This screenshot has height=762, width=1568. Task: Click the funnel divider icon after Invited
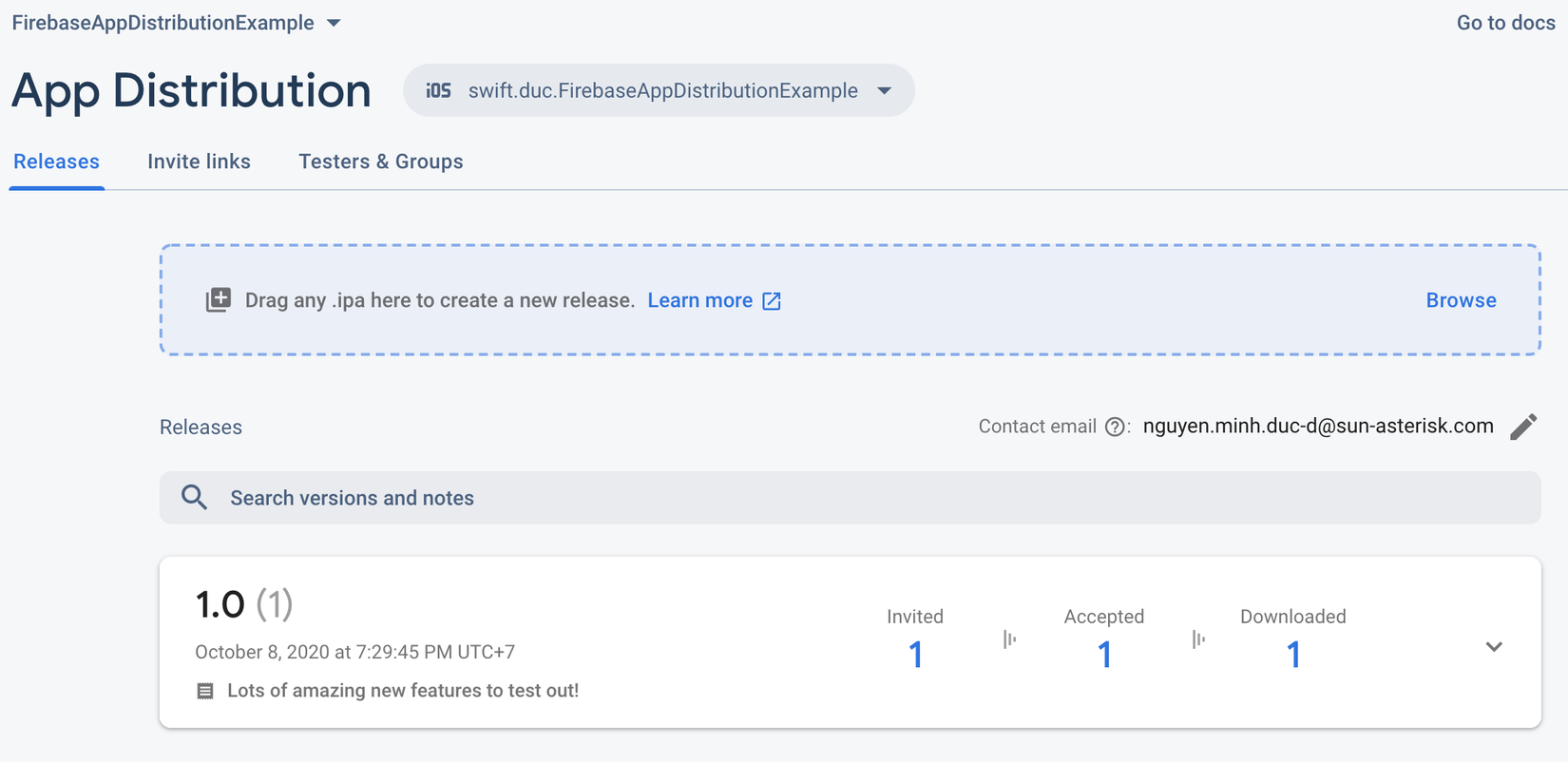[1009, 639]
